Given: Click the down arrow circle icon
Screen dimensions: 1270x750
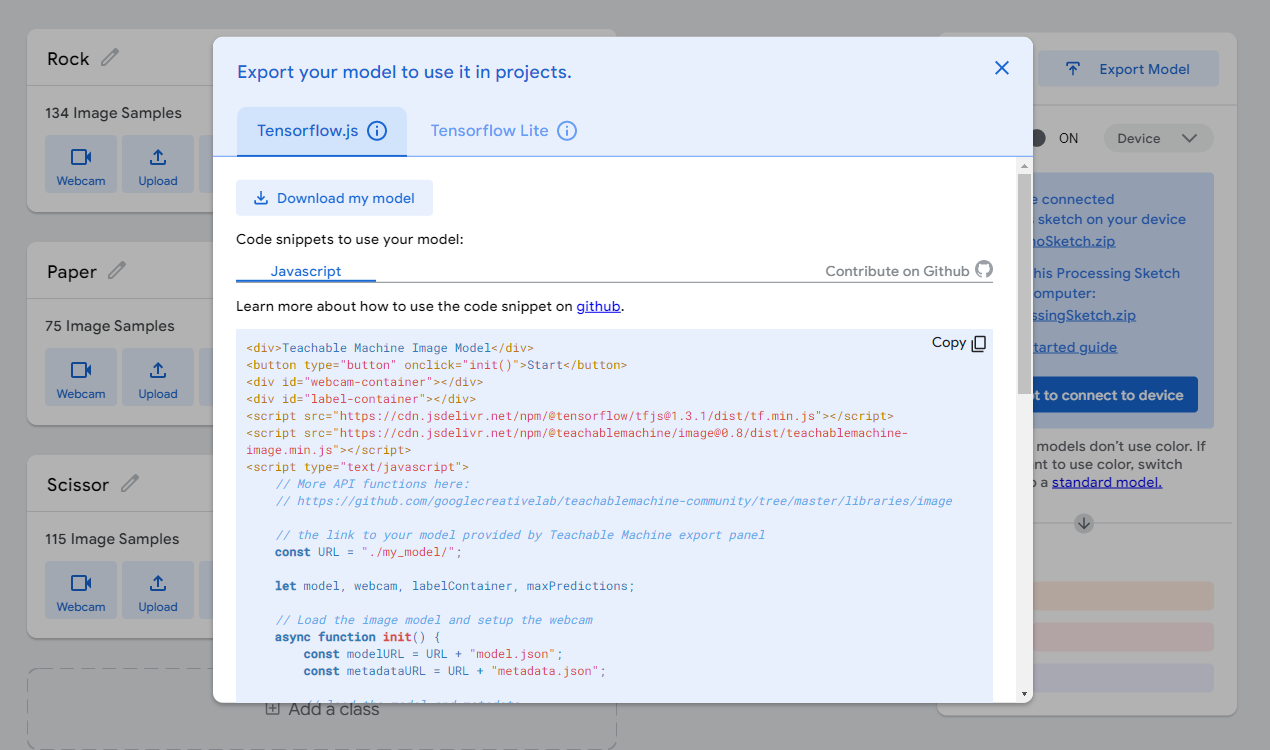Looking at the screenshot, I should [x=1084, y=523].
